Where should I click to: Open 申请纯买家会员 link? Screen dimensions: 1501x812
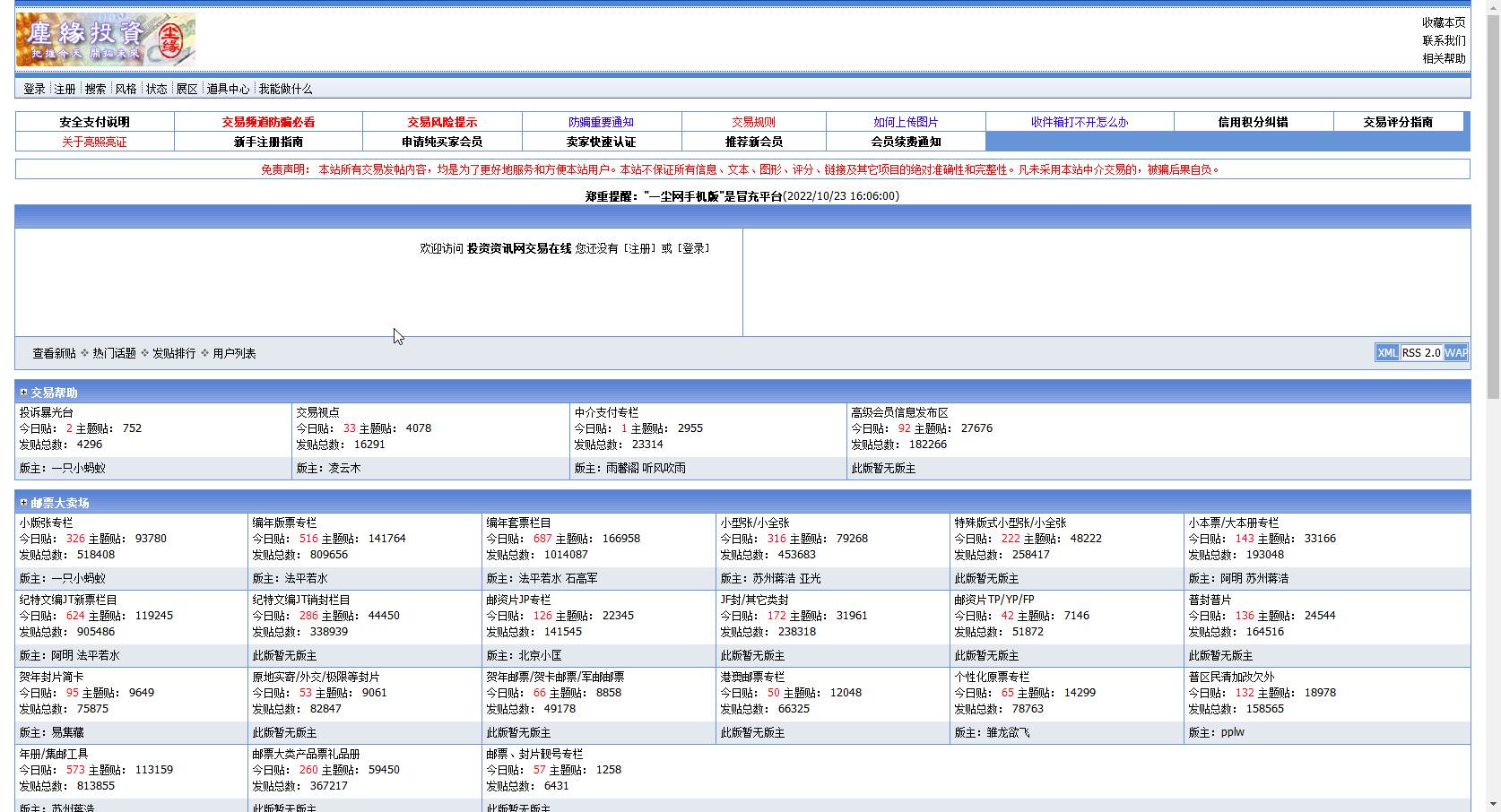click(x=442, y=142)
